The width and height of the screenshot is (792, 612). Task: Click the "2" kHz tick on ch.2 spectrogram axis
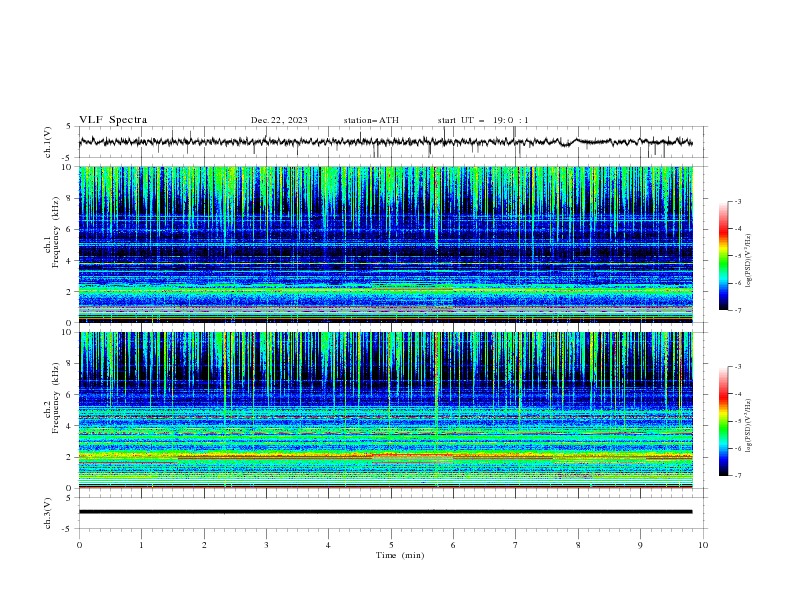pos(70,457)
